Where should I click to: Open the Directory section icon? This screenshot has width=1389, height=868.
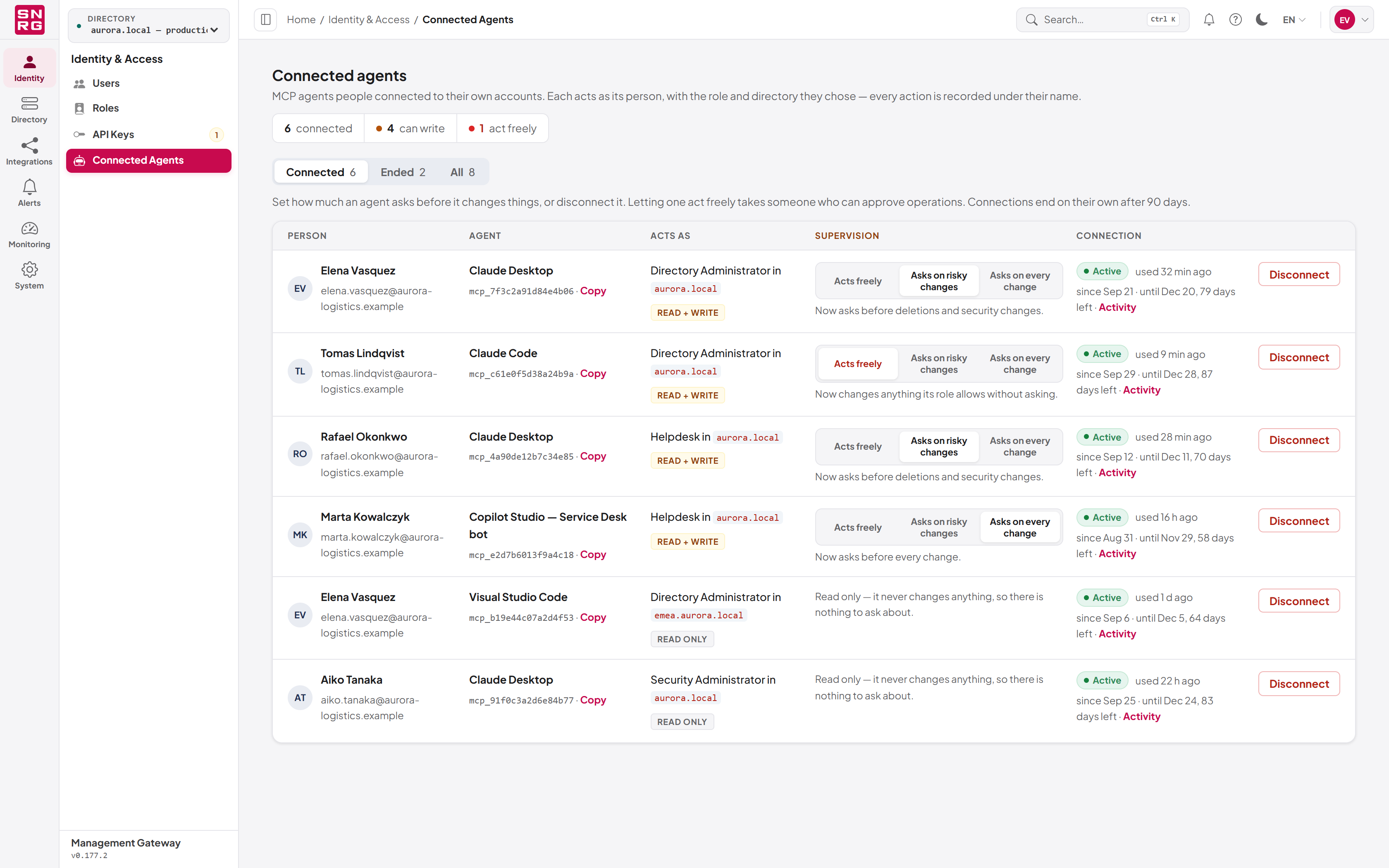(29, 103)
